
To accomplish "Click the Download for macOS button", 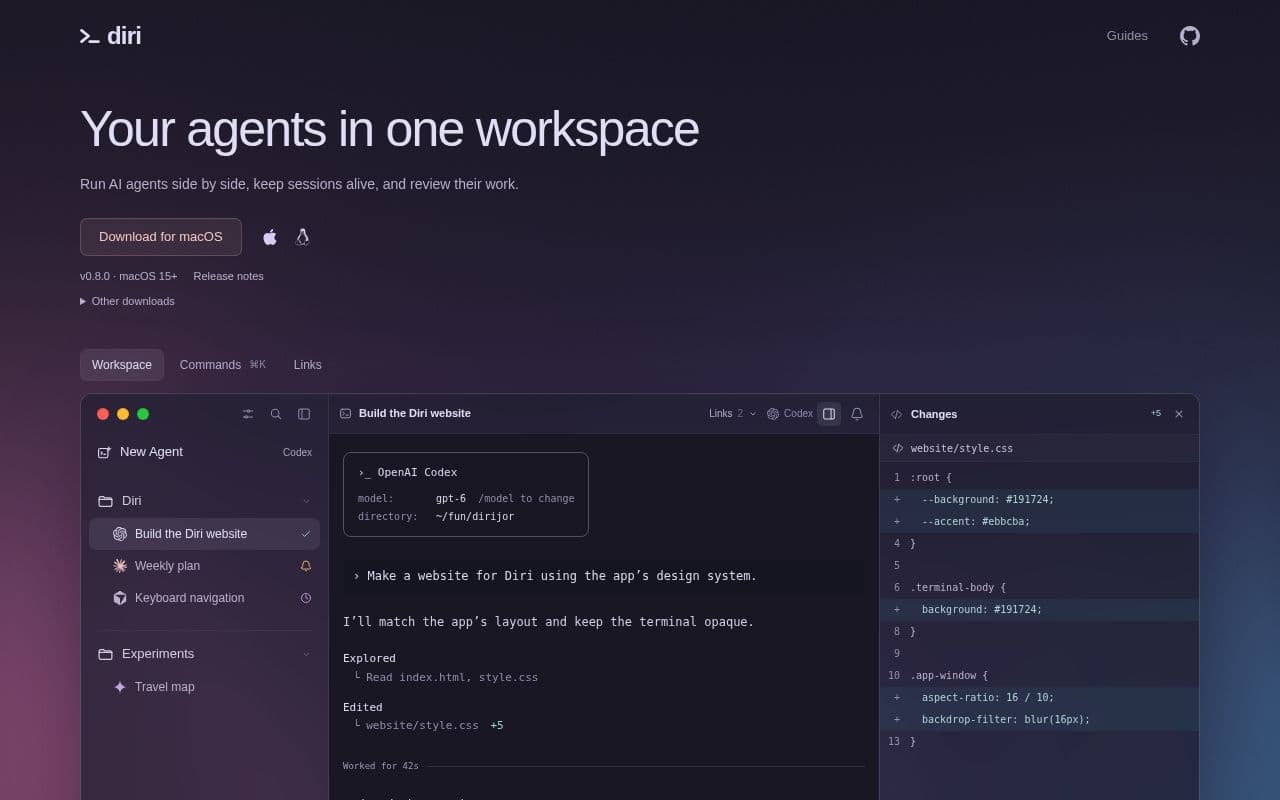I will (x=161, y=237).
